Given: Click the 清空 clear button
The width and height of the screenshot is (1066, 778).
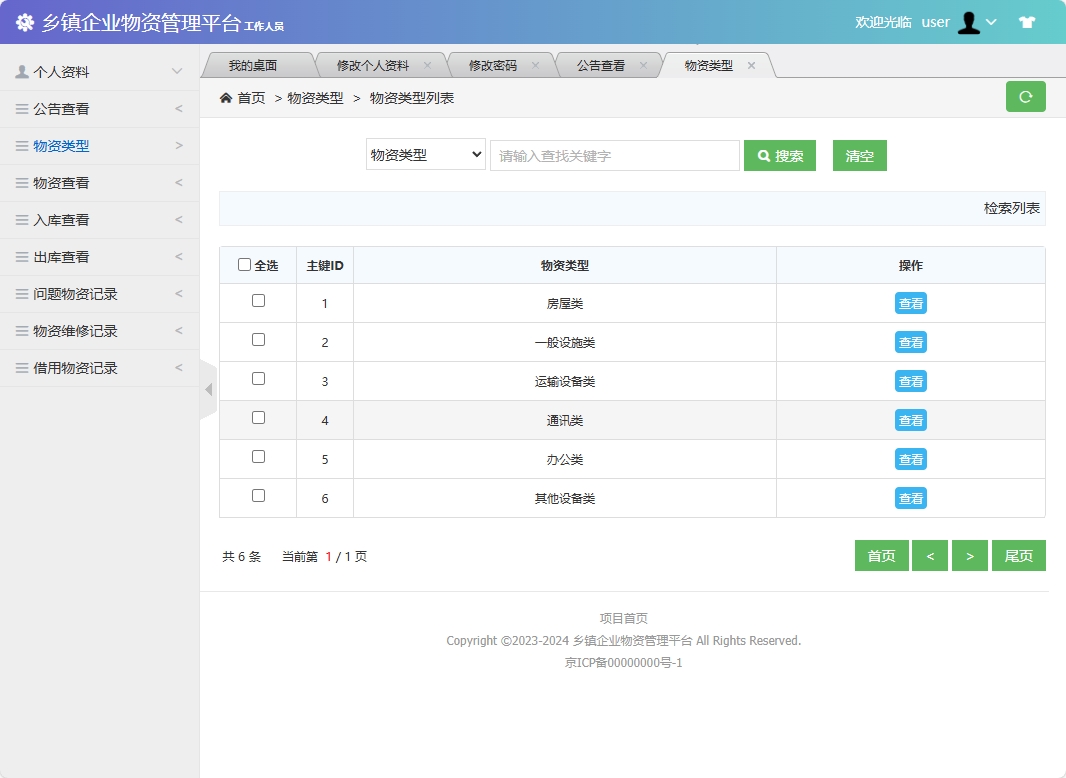Looking at the screenshot, I should coord(859,155).
